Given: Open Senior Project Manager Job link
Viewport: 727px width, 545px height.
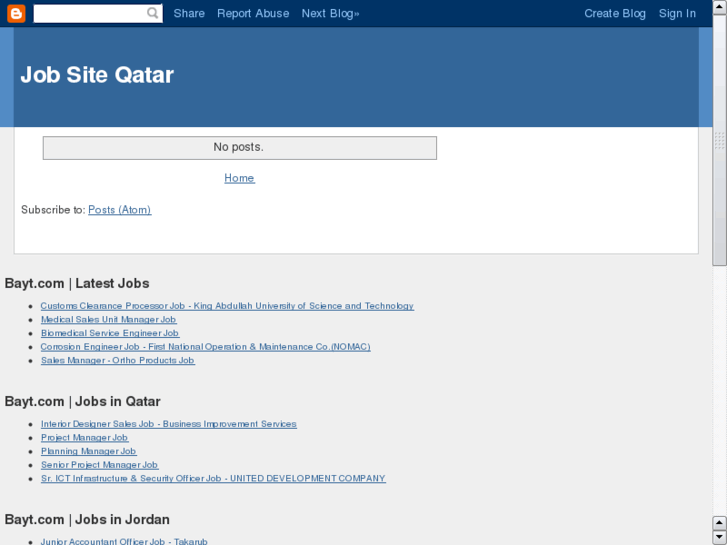Looking at the screenshot, I should 100,465.
